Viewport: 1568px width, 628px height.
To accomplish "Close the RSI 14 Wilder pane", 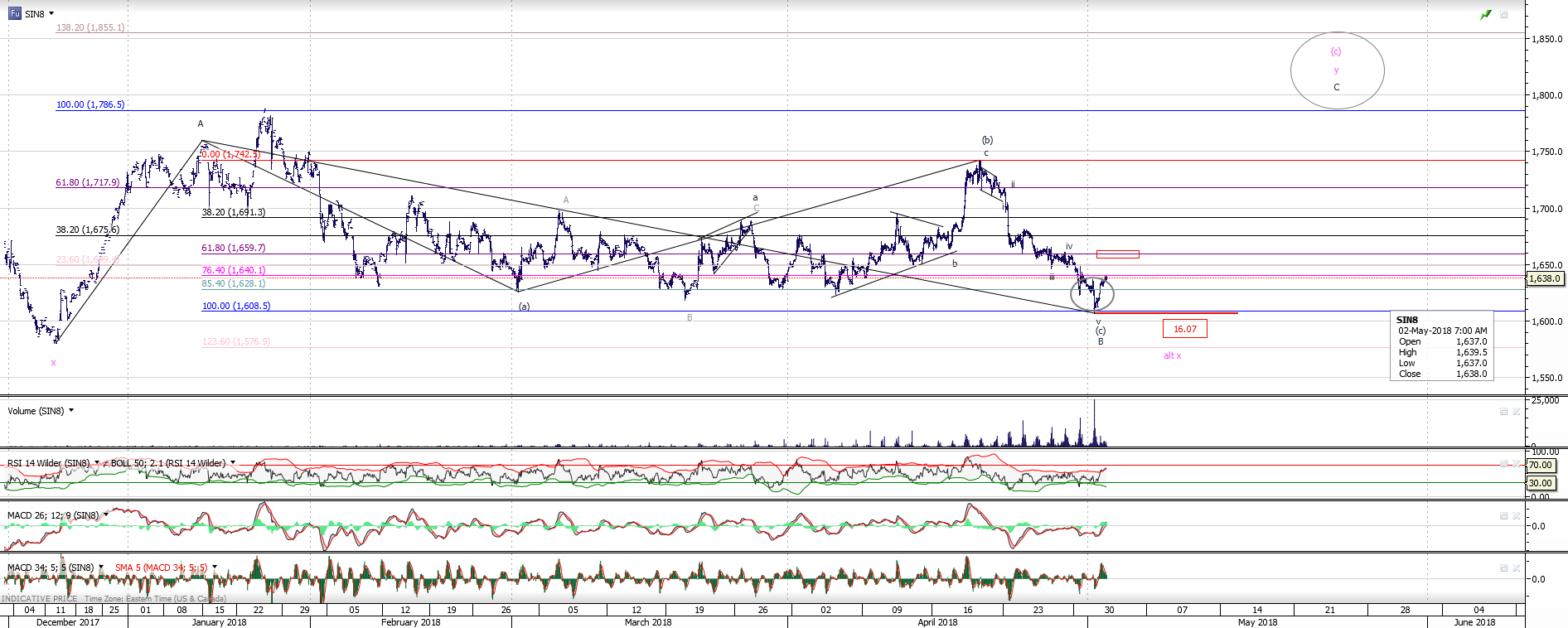I will click(x=1516, y=464).
